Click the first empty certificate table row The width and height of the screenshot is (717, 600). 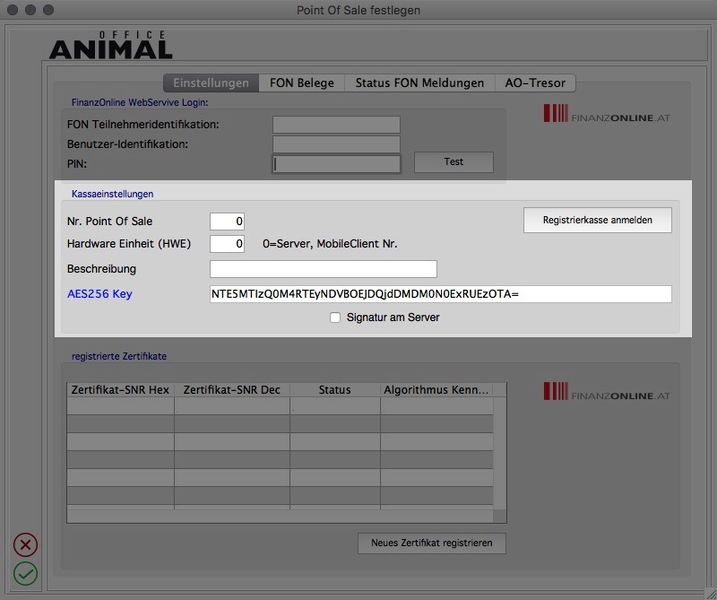tap(280, 406)
